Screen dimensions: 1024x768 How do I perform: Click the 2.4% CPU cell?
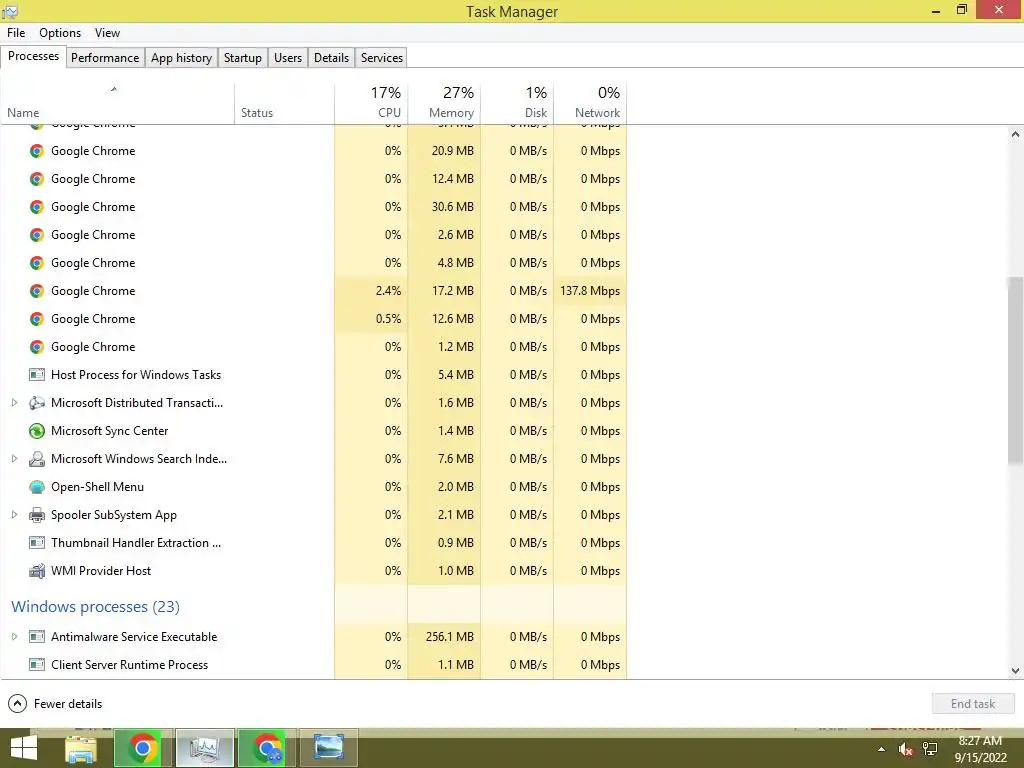point(371,291)
